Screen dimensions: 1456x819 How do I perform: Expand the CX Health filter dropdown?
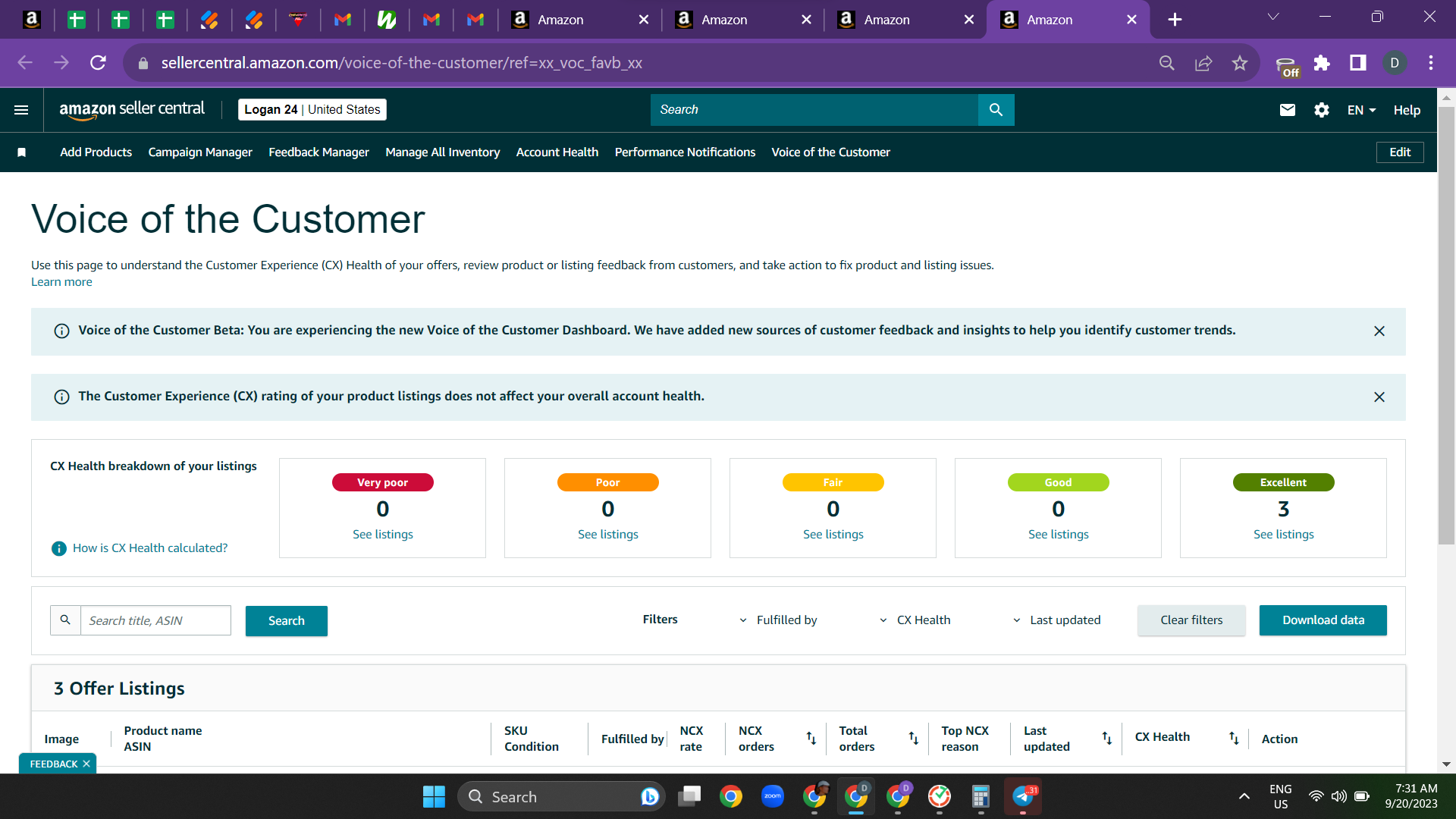[x=915, y=620]
